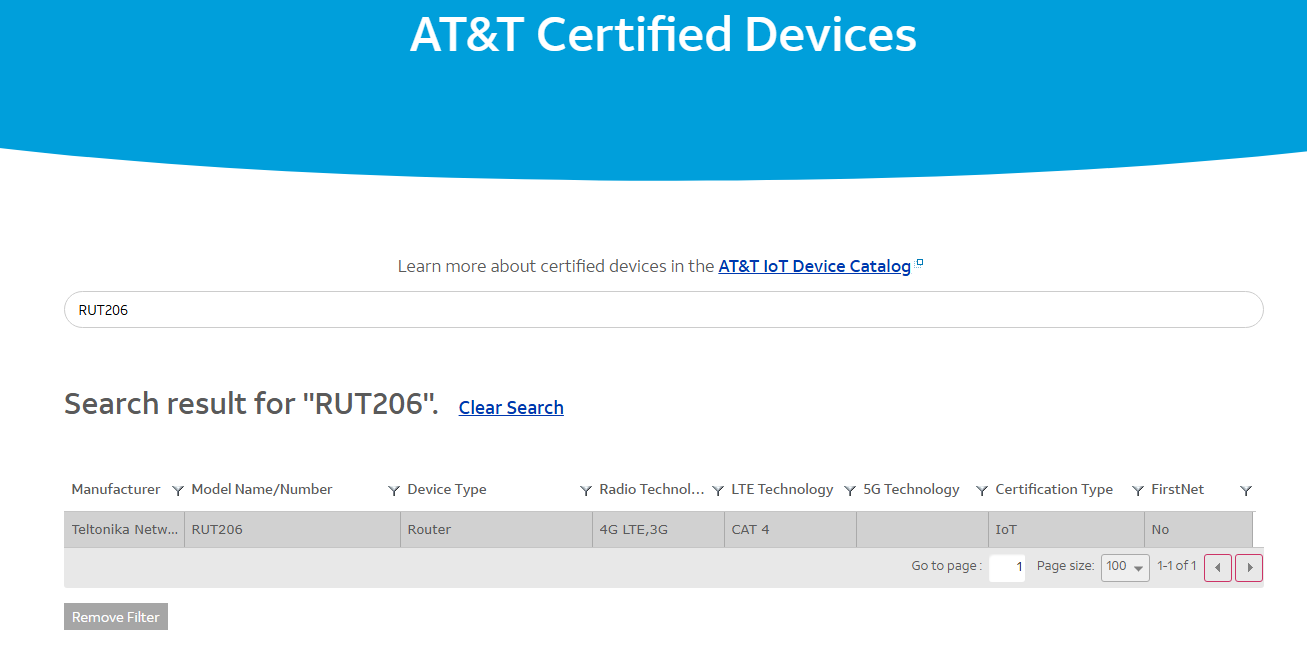Go to previous results page
The height and width of the screenshot is (651, 1307).
pos(1217,568)
